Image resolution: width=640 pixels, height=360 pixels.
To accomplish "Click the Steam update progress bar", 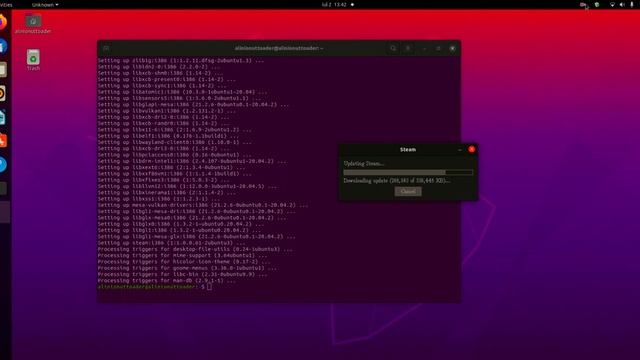I will (408, 172).
